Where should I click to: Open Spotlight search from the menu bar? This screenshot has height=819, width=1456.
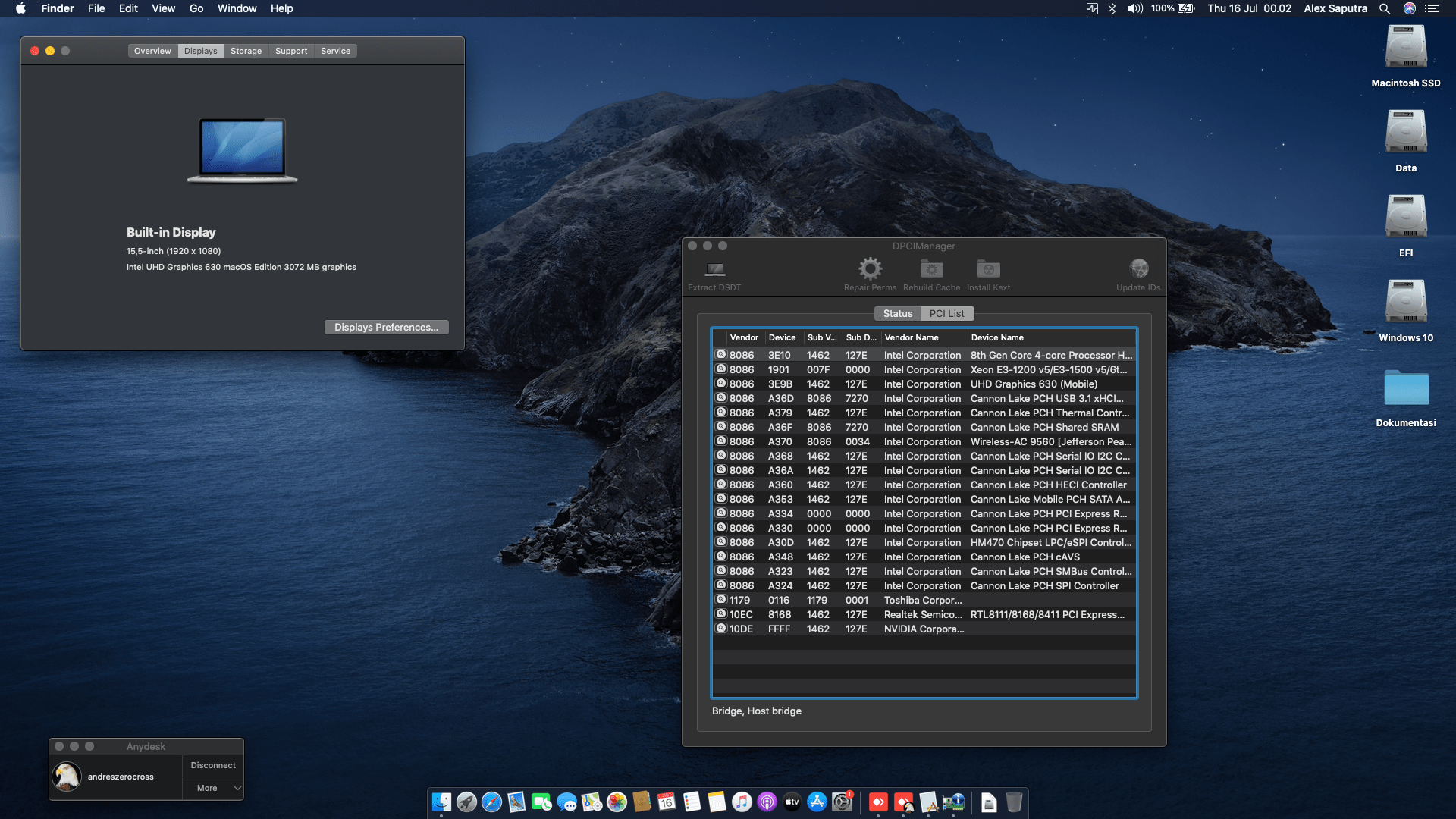pos(1385,8)
